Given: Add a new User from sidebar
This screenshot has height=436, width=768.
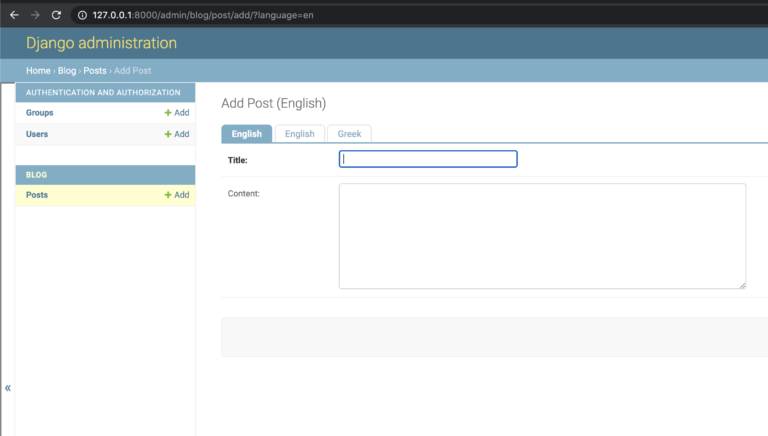Looking at the screenshot, I should (x=177, y=134).
